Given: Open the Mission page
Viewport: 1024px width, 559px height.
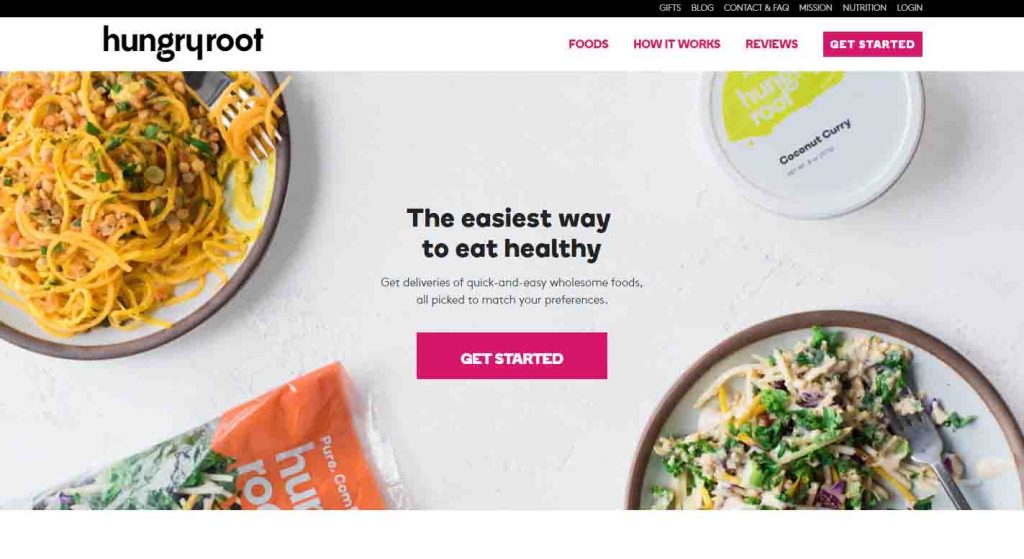Looking at the screenshot, I should pos(815,8).
